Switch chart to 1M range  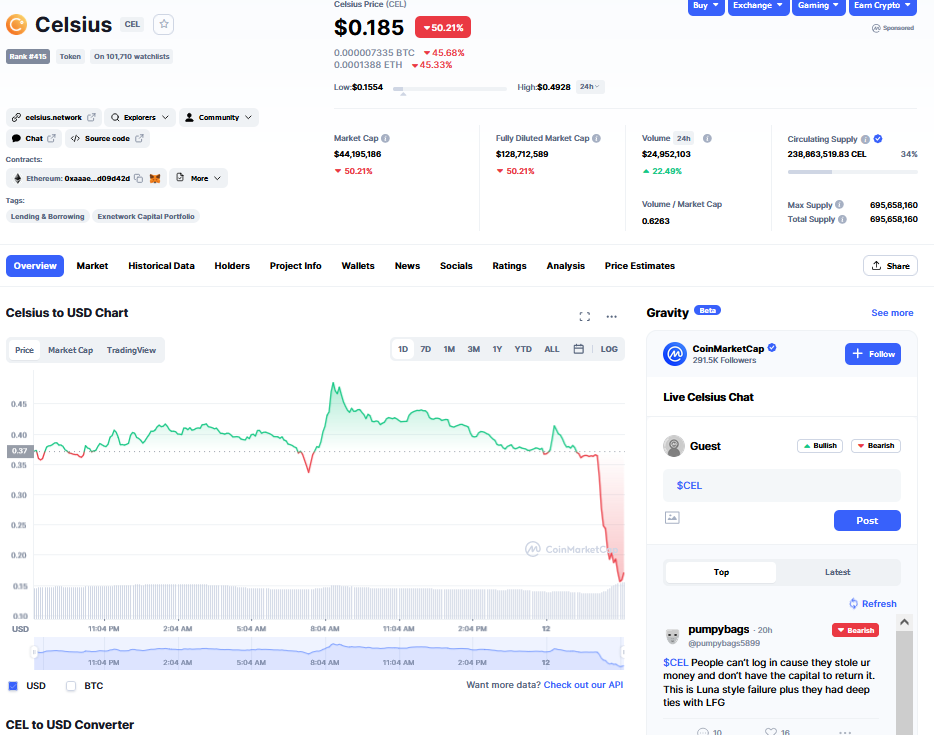pyautogui.click(x=449, y=349)
